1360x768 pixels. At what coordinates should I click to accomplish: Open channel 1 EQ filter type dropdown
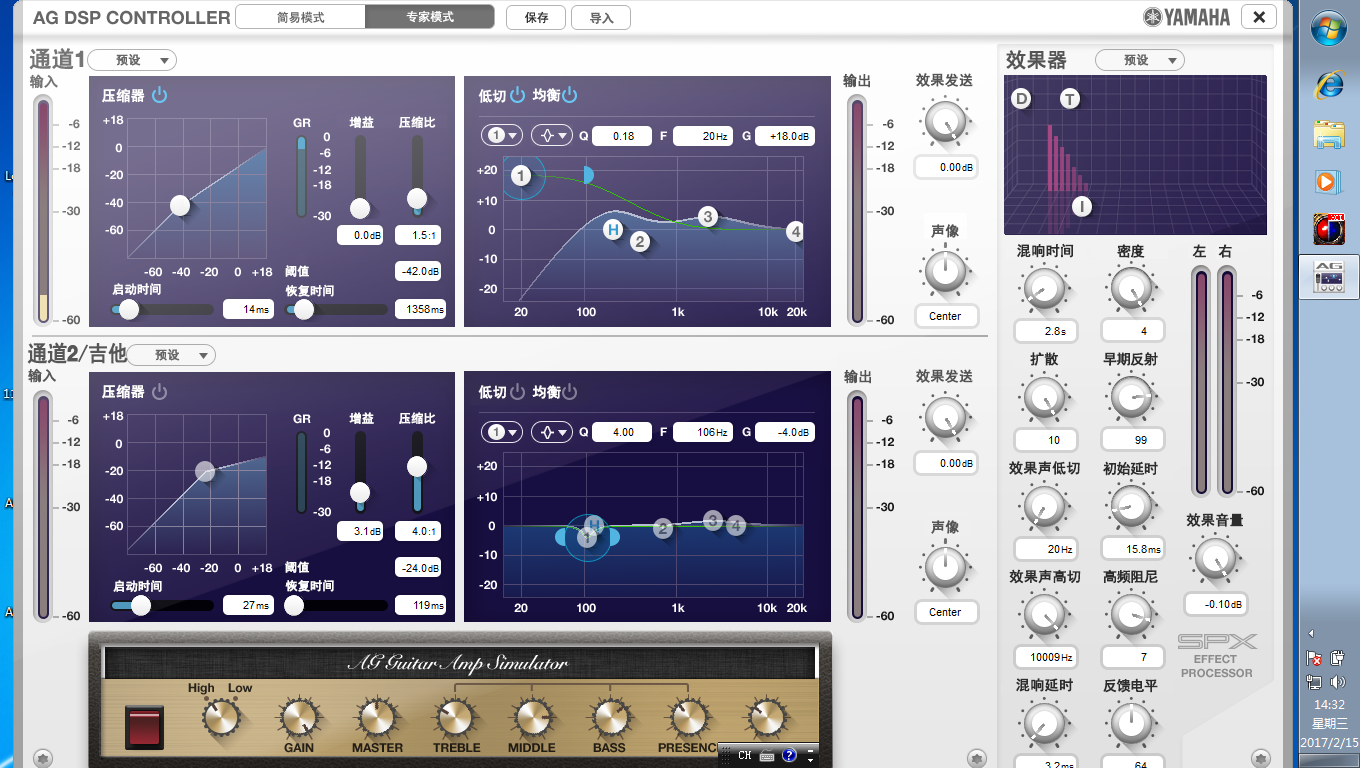coord(551,136)
